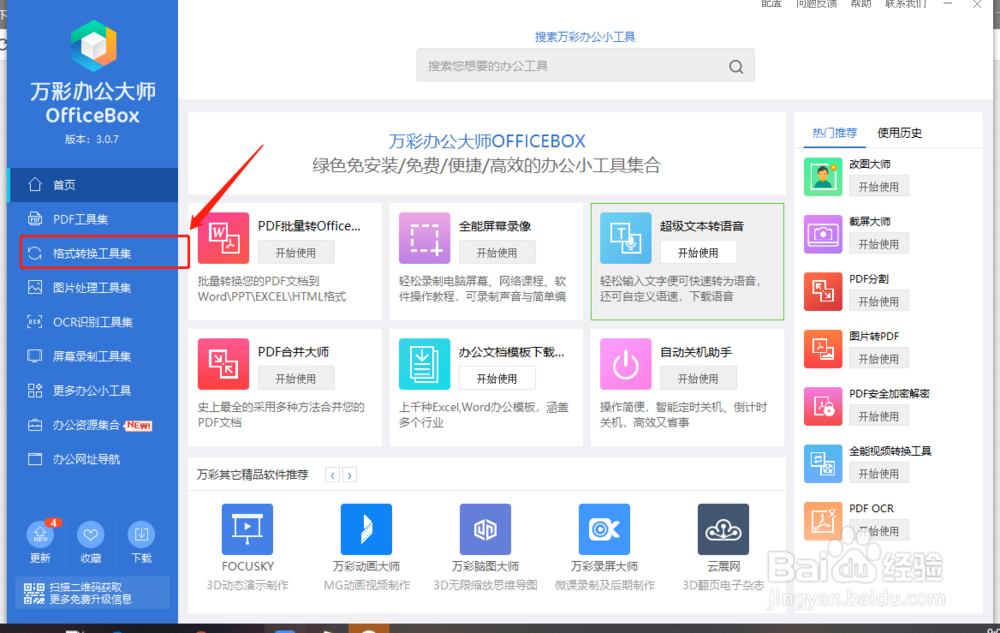This screenshot has width=1000, height=633.
Task: Click the 版本: 3.0.7 version text
Action: 92,140
